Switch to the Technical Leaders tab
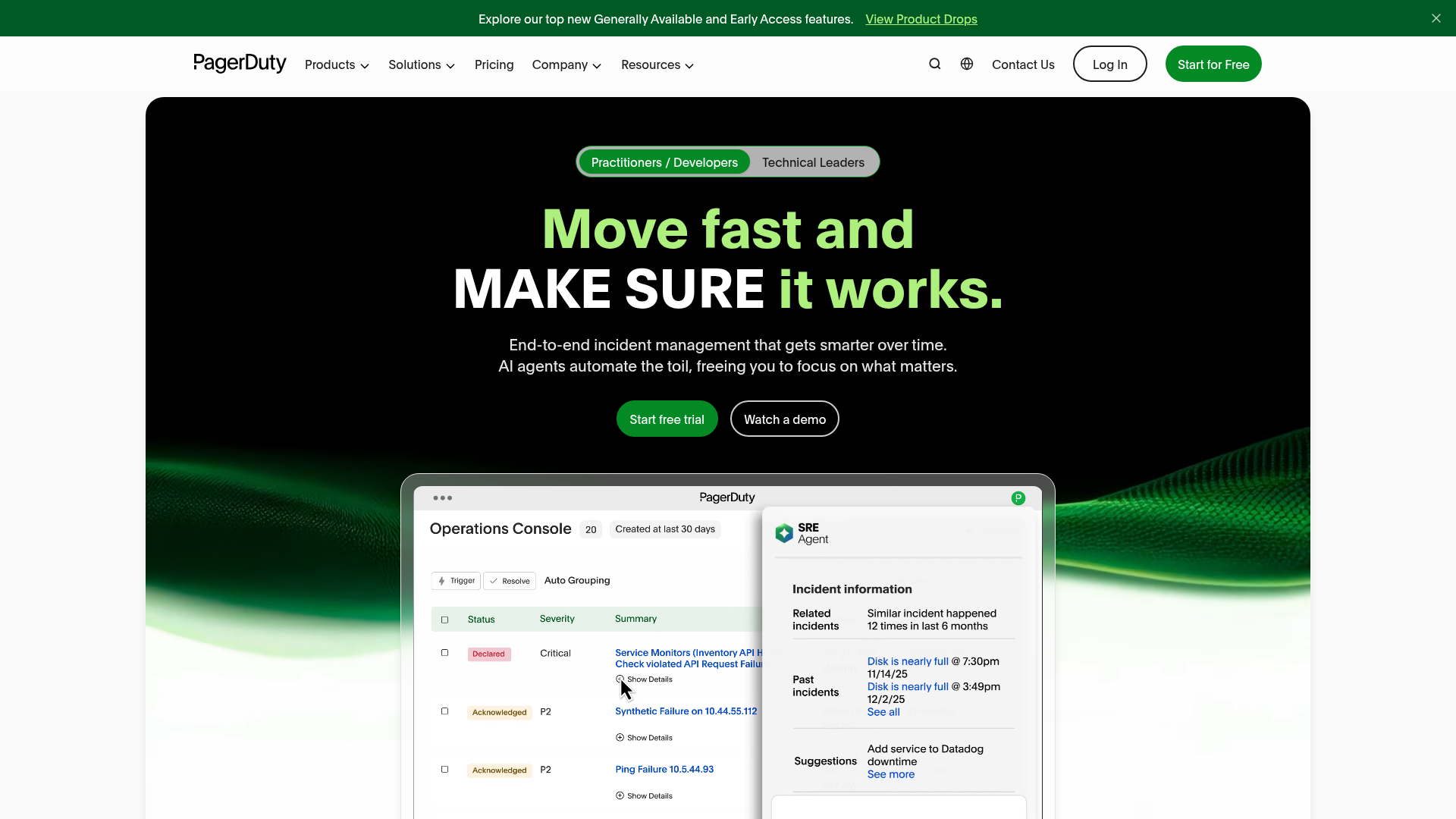This screenshot has width=1456, height=819. point(813,162)
